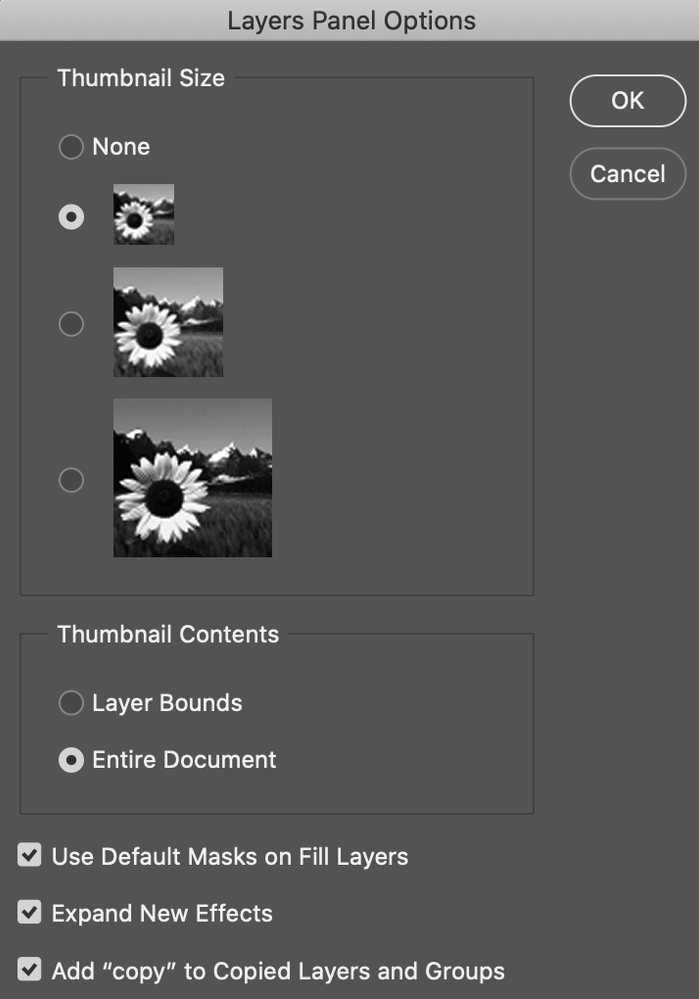Screen dimensions: 699x999
Task: Toggle Add "copy" to Copied Layers checkbox
Action: click(30, 970)
